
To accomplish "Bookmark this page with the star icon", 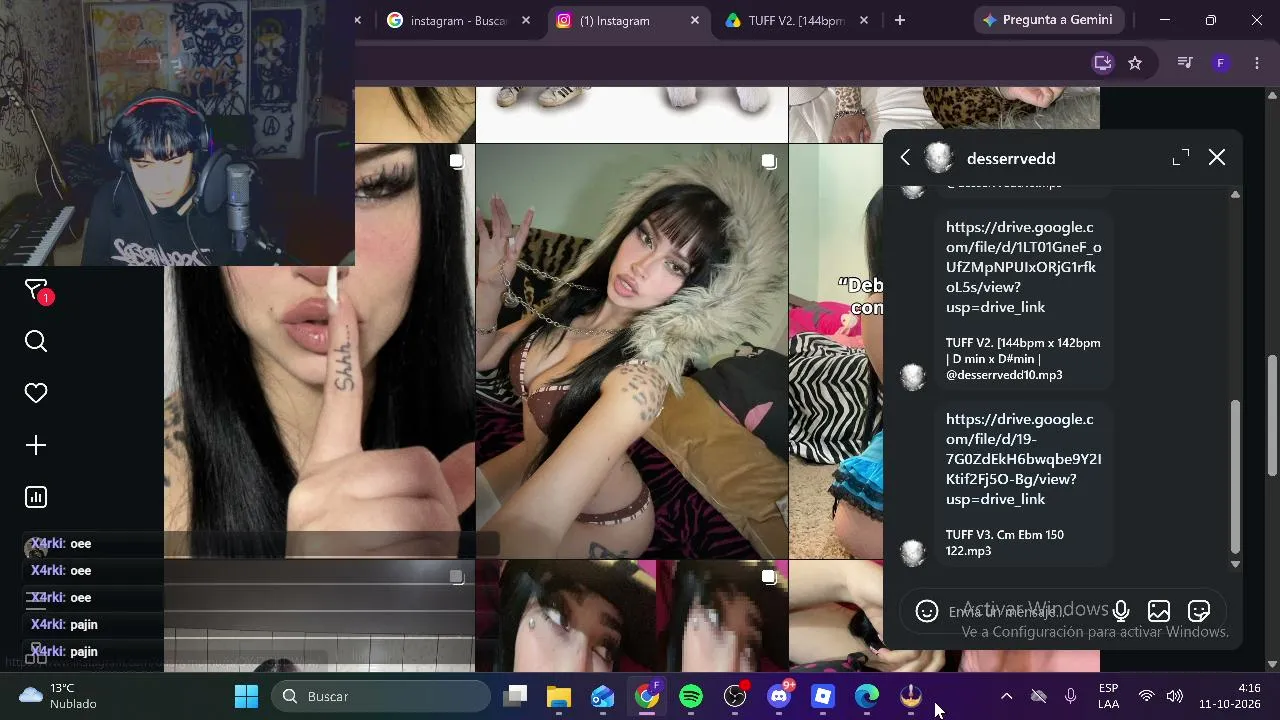I will tap(1135, 63).
